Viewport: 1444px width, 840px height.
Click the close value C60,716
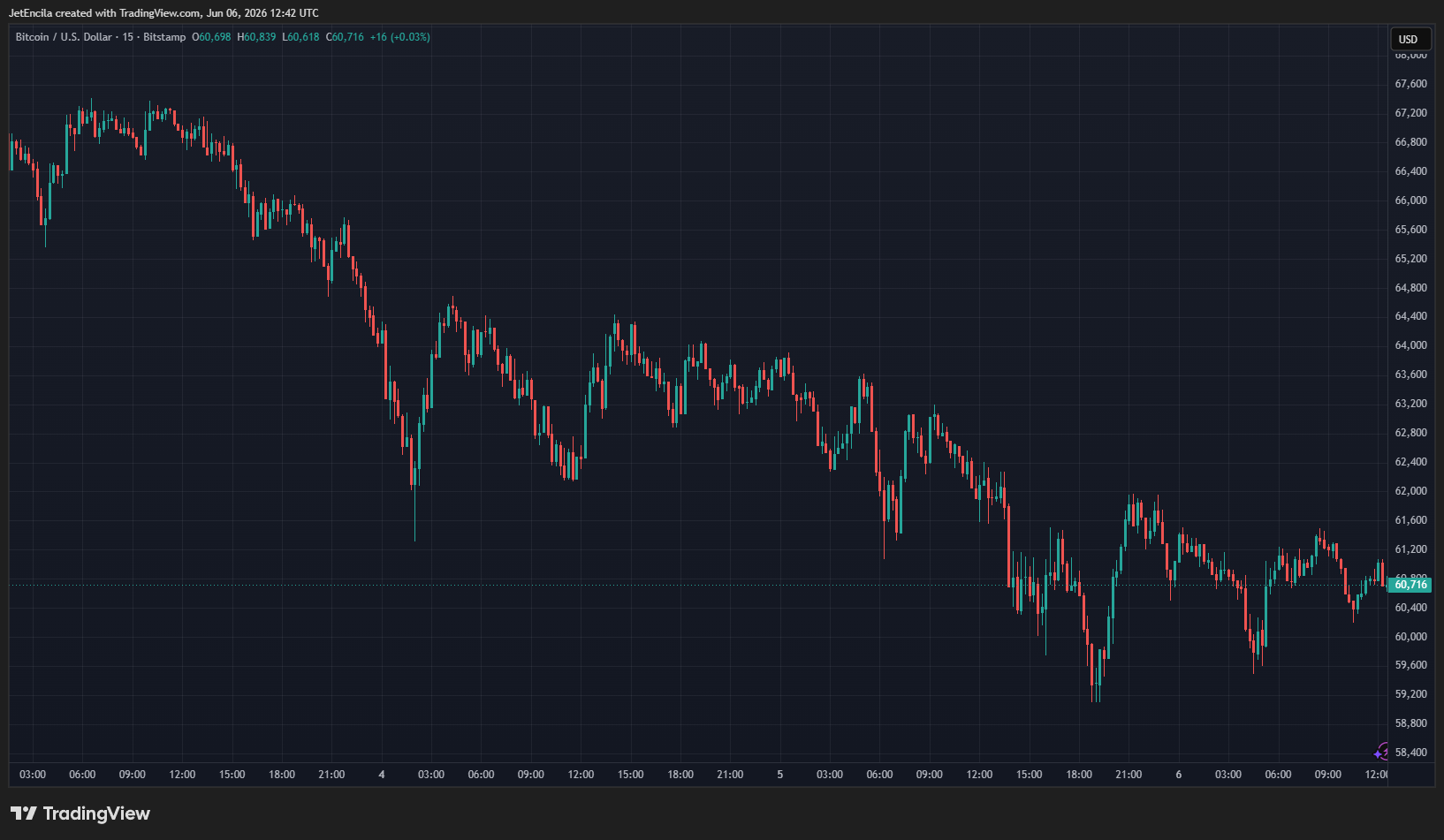pos(345,37)
